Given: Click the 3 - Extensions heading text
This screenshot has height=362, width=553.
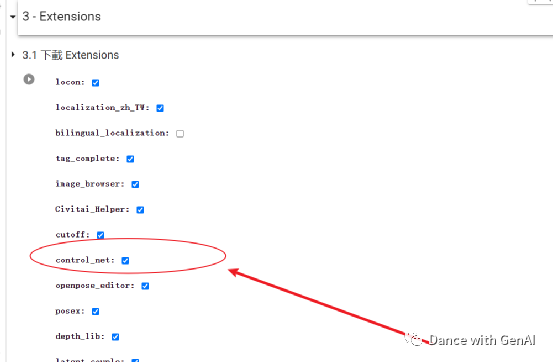Looking at the screenshot, I should tap(61, 17).
